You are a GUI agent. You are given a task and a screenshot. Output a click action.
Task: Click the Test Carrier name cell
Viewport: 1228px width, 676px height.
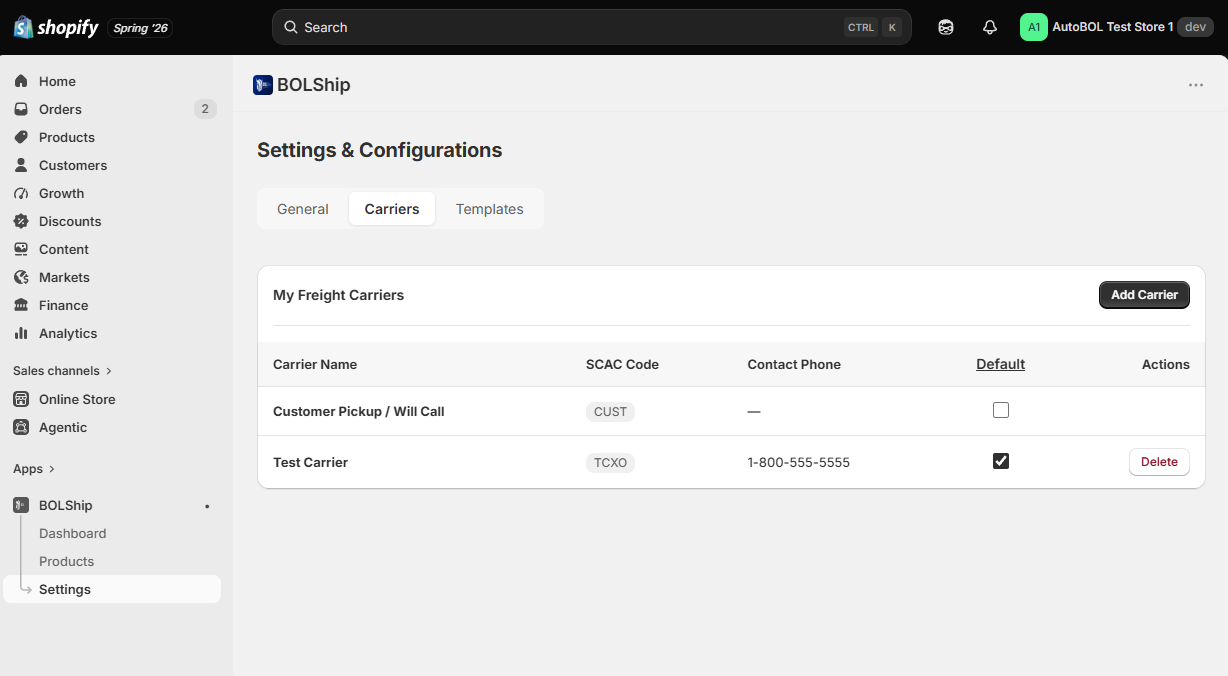[311, 462]
